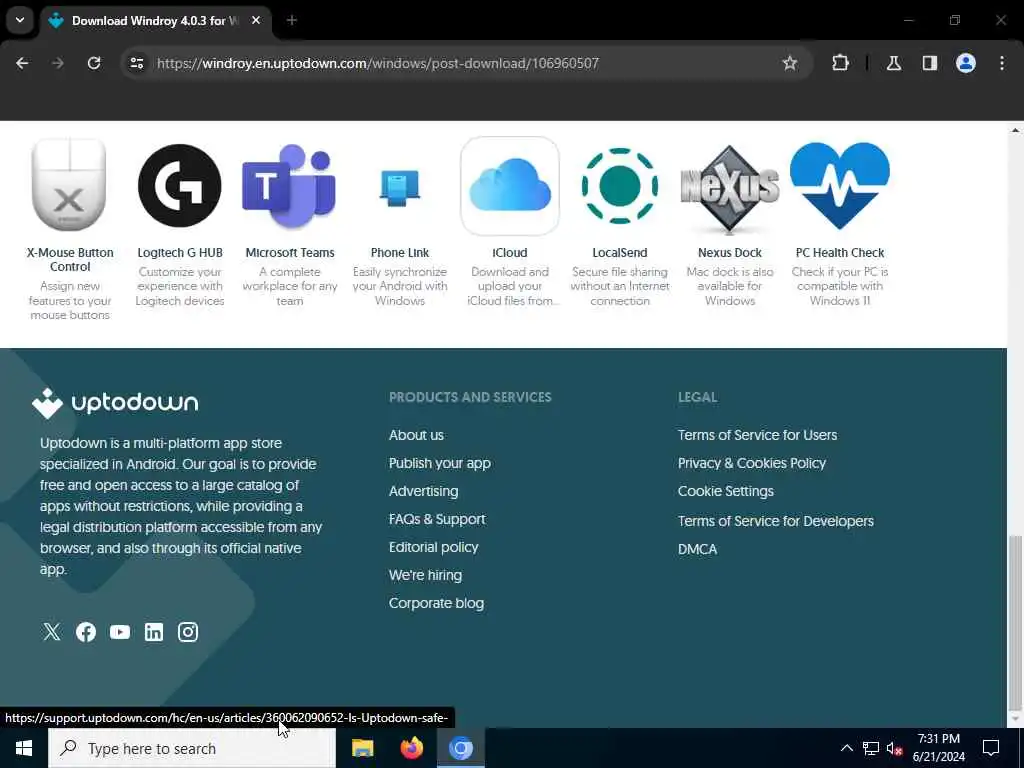This screenshot has width=1024, height=768.
Task: Open the About us link
Action: click(416, 435)
